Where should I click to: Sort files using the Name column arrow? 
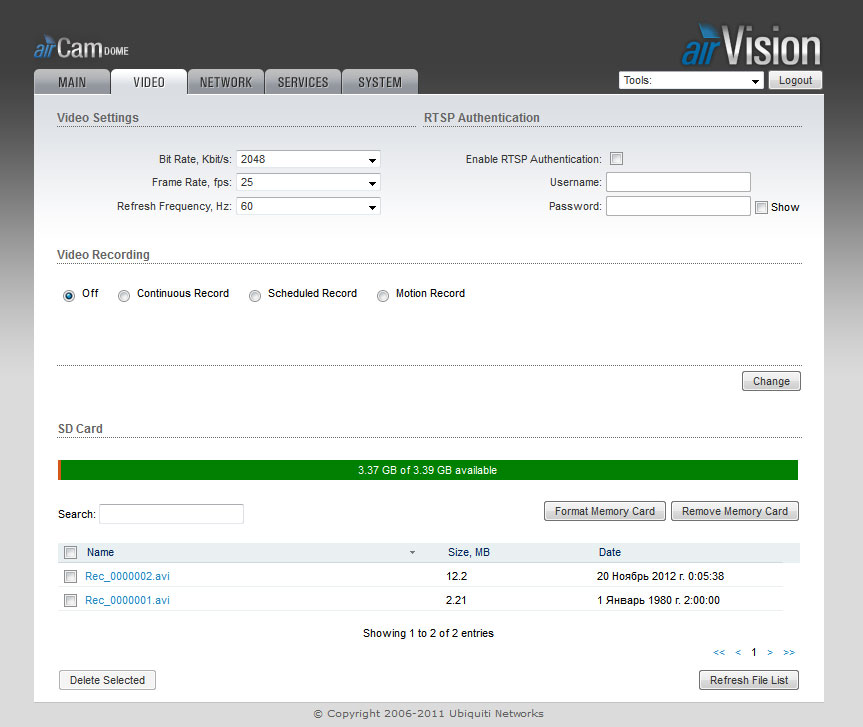point(413,552)
